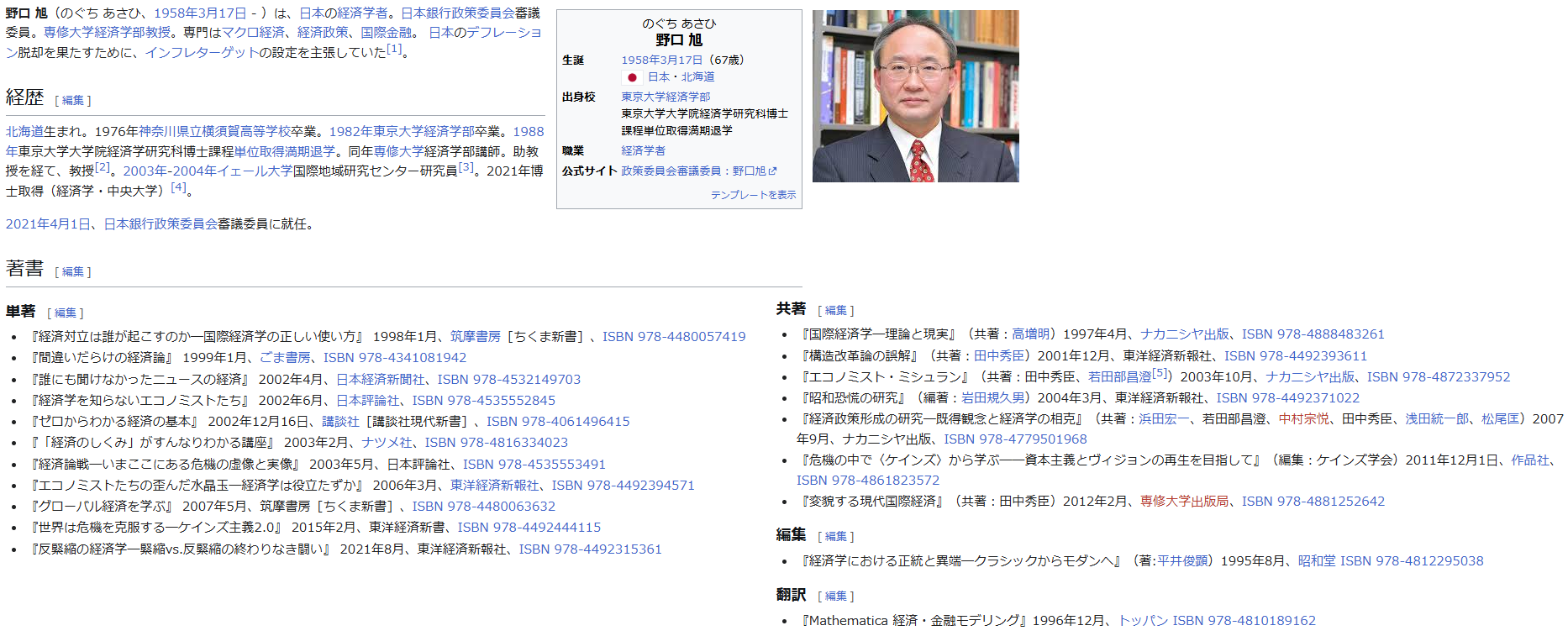Edit the 共著 section
Screen dimensions: 1568x636
click(x=836, y=311)
